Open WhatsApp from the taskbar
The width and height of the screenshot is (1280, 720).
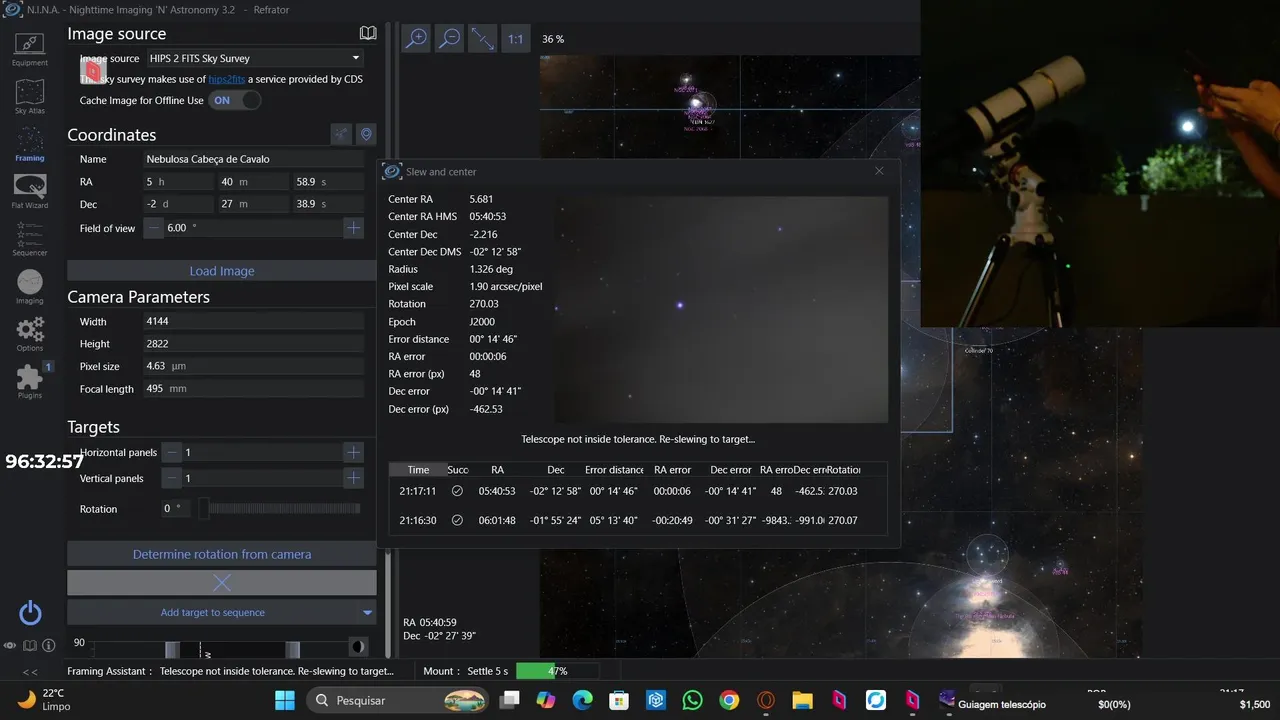[x=693, y=701]
